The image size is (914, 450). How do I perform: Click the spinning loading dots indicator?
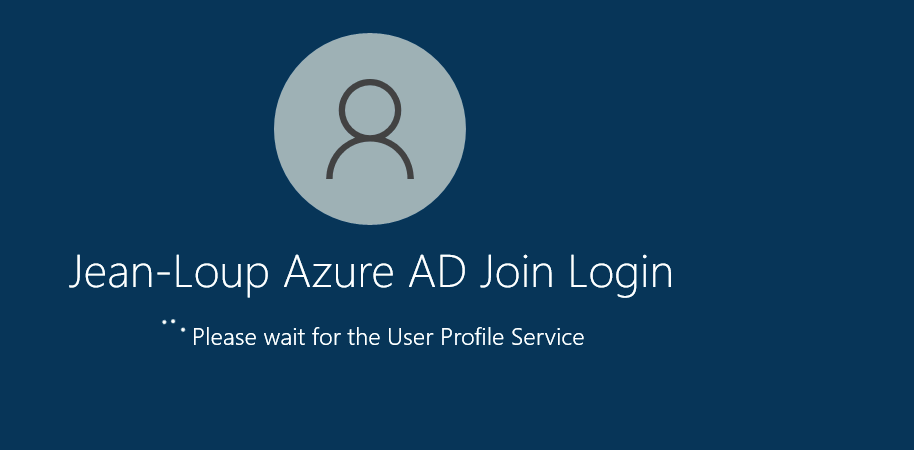pos(174,326)
